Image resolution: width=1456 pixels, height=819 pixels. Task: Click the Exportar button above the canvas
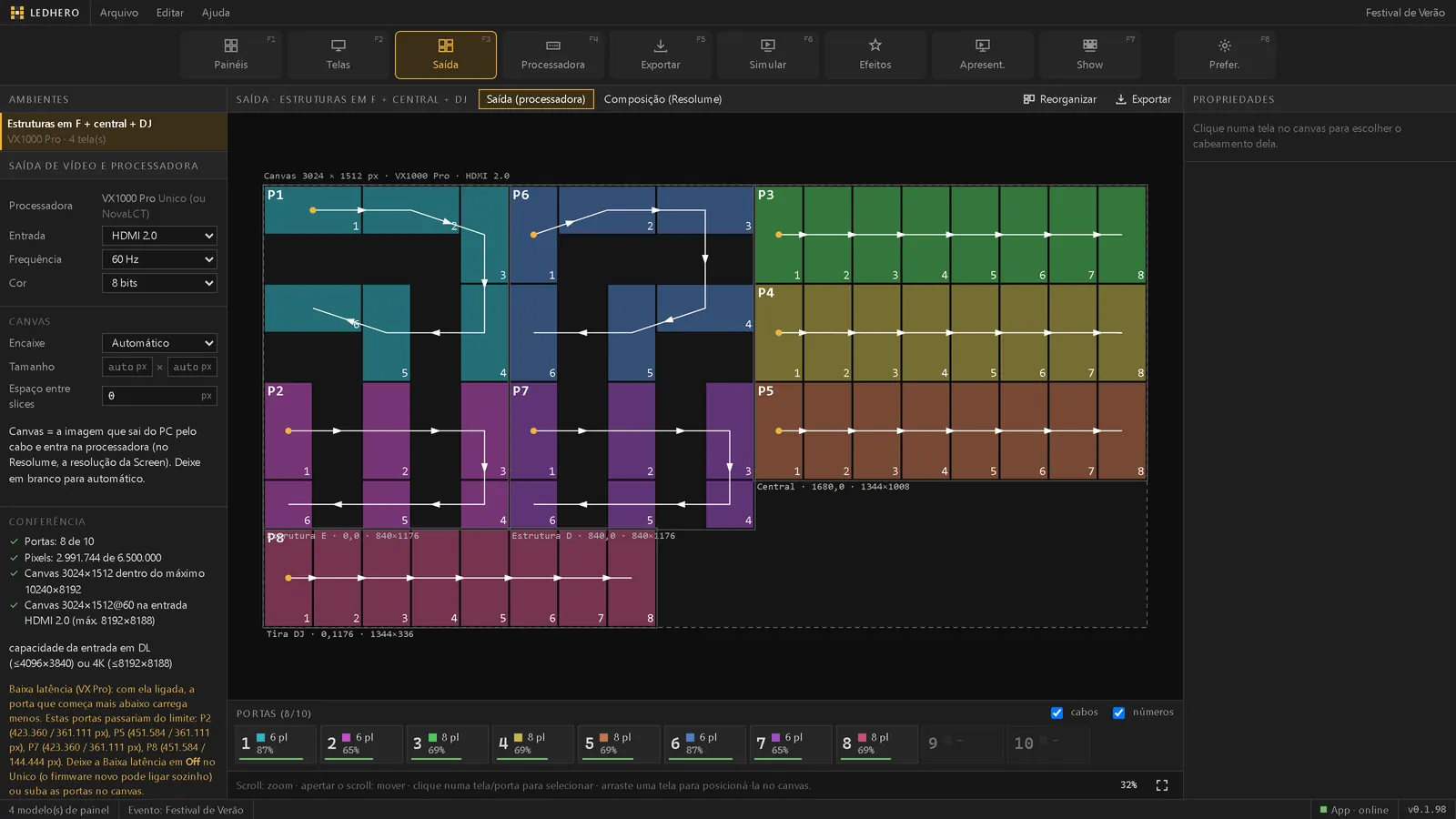pos(1144,99)
